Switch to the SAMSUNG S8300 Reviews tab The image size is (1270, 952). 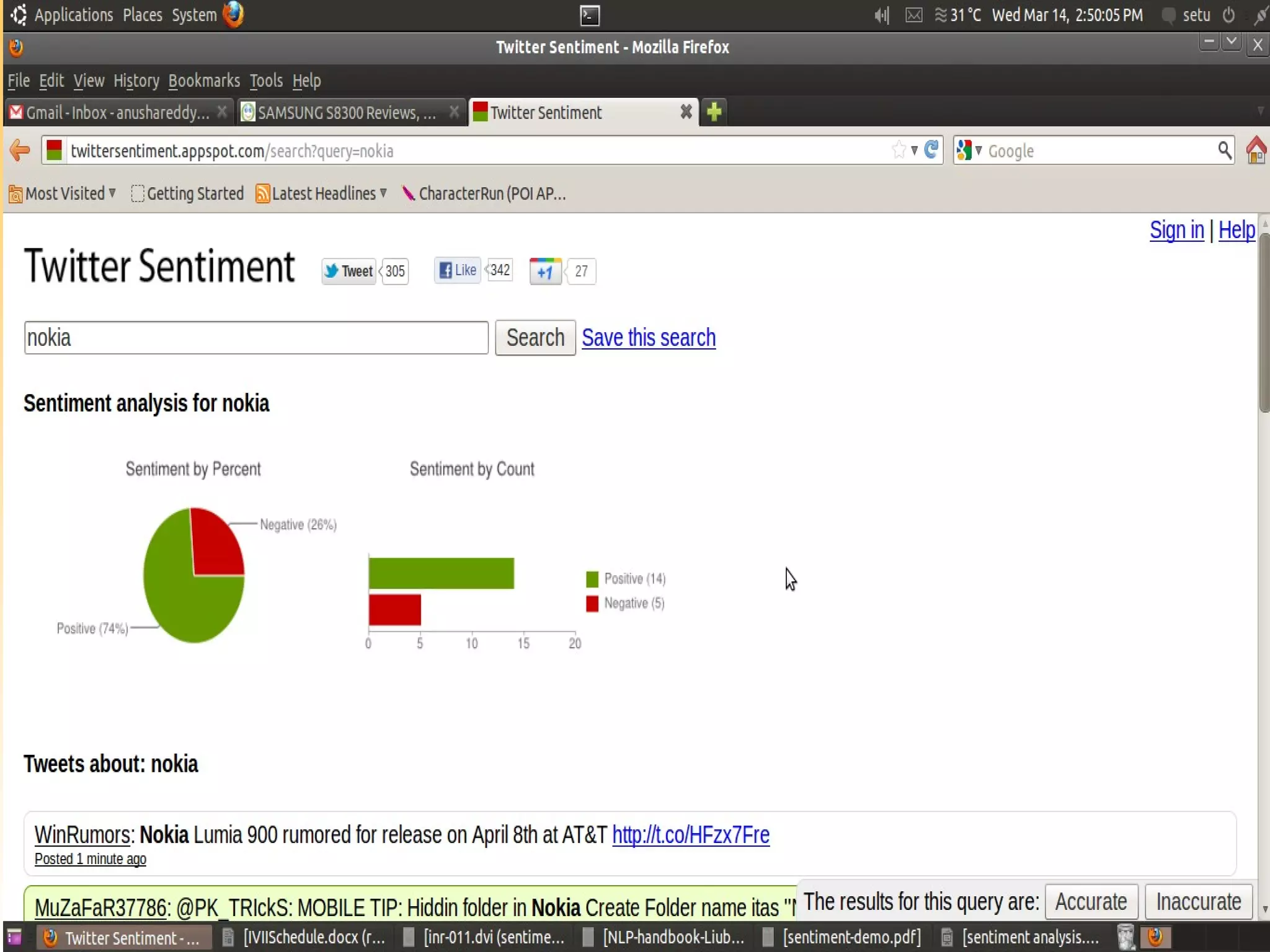tap(347, 113)
